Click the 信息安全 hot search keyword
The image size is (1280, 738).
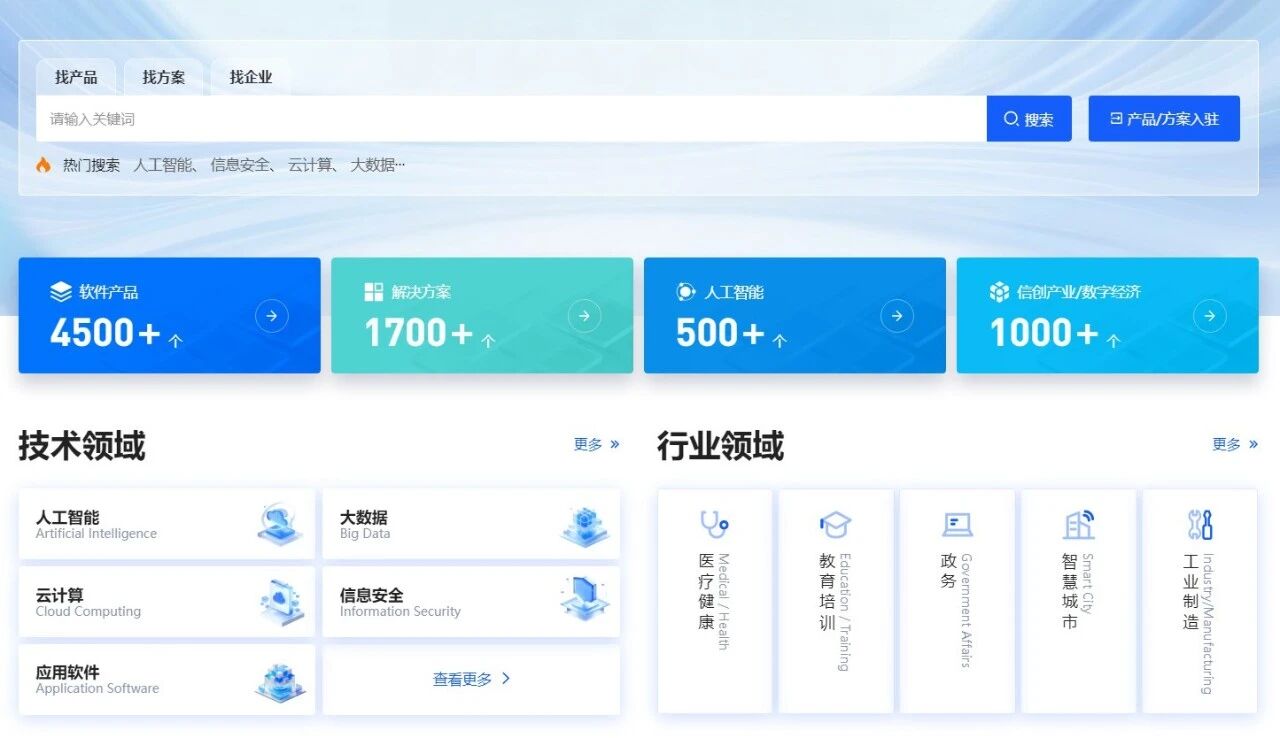coord(241,165)
